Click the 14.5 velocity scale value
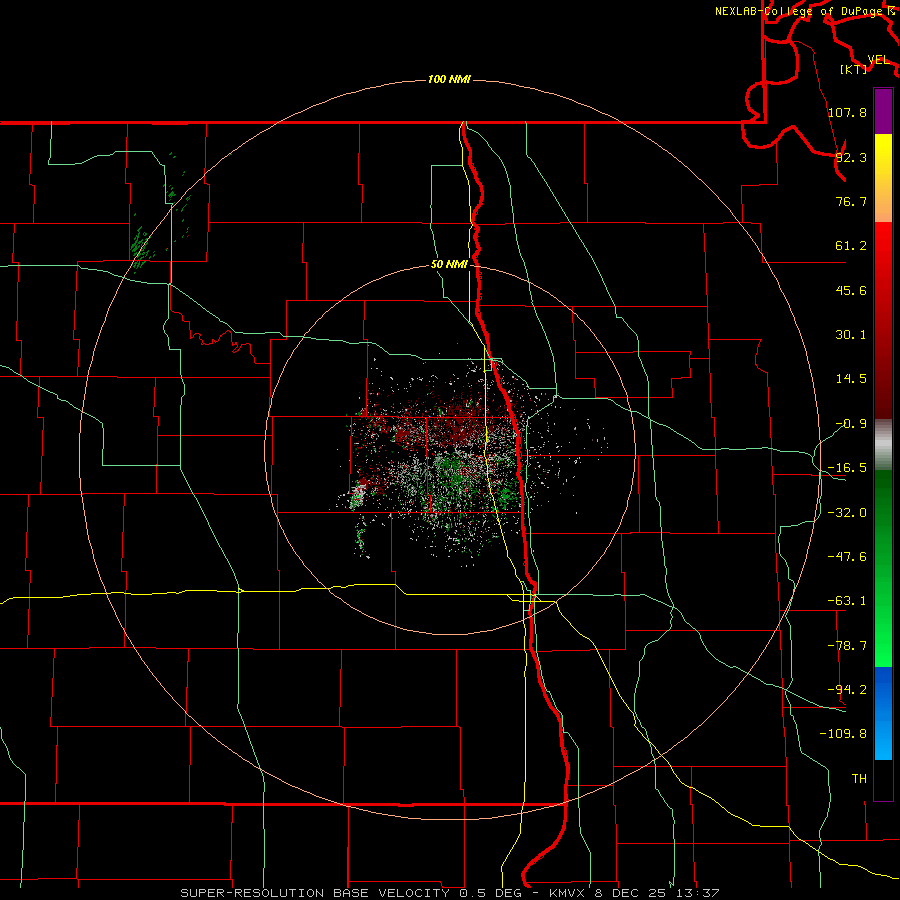Screen dimensions: 900x900 pos(851,379)
